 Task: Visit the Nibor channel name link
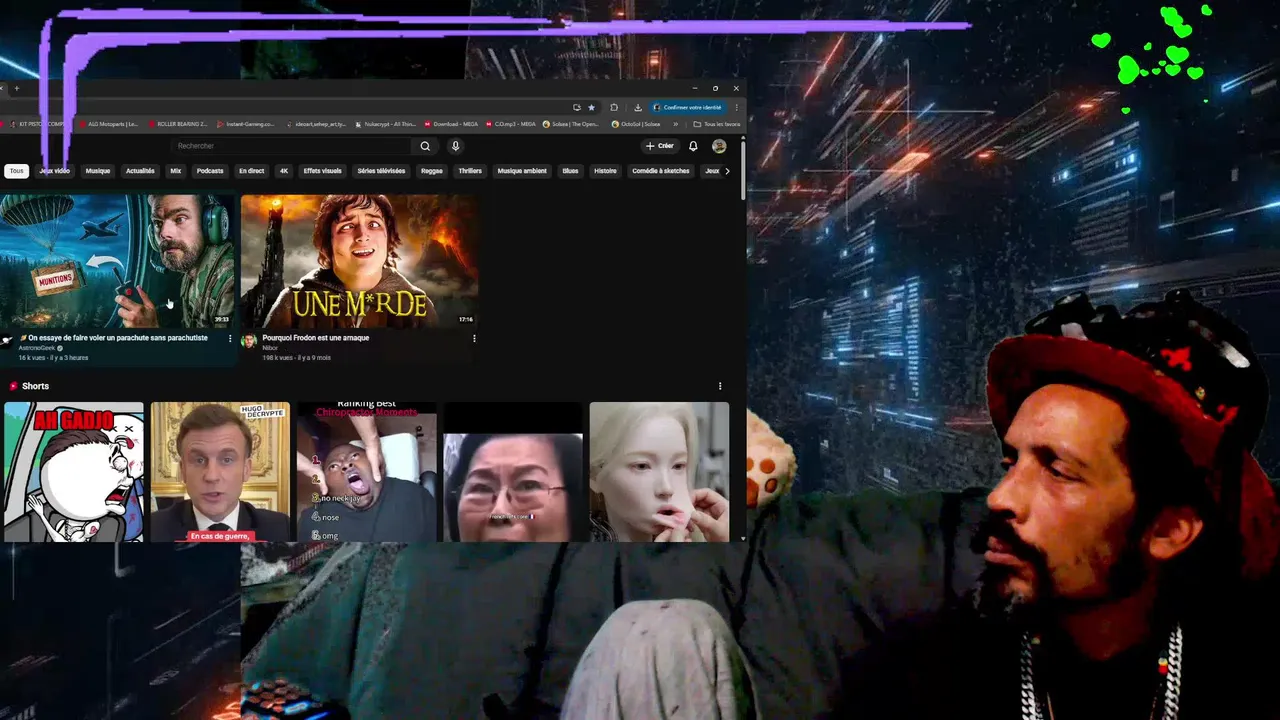[270, 348]
